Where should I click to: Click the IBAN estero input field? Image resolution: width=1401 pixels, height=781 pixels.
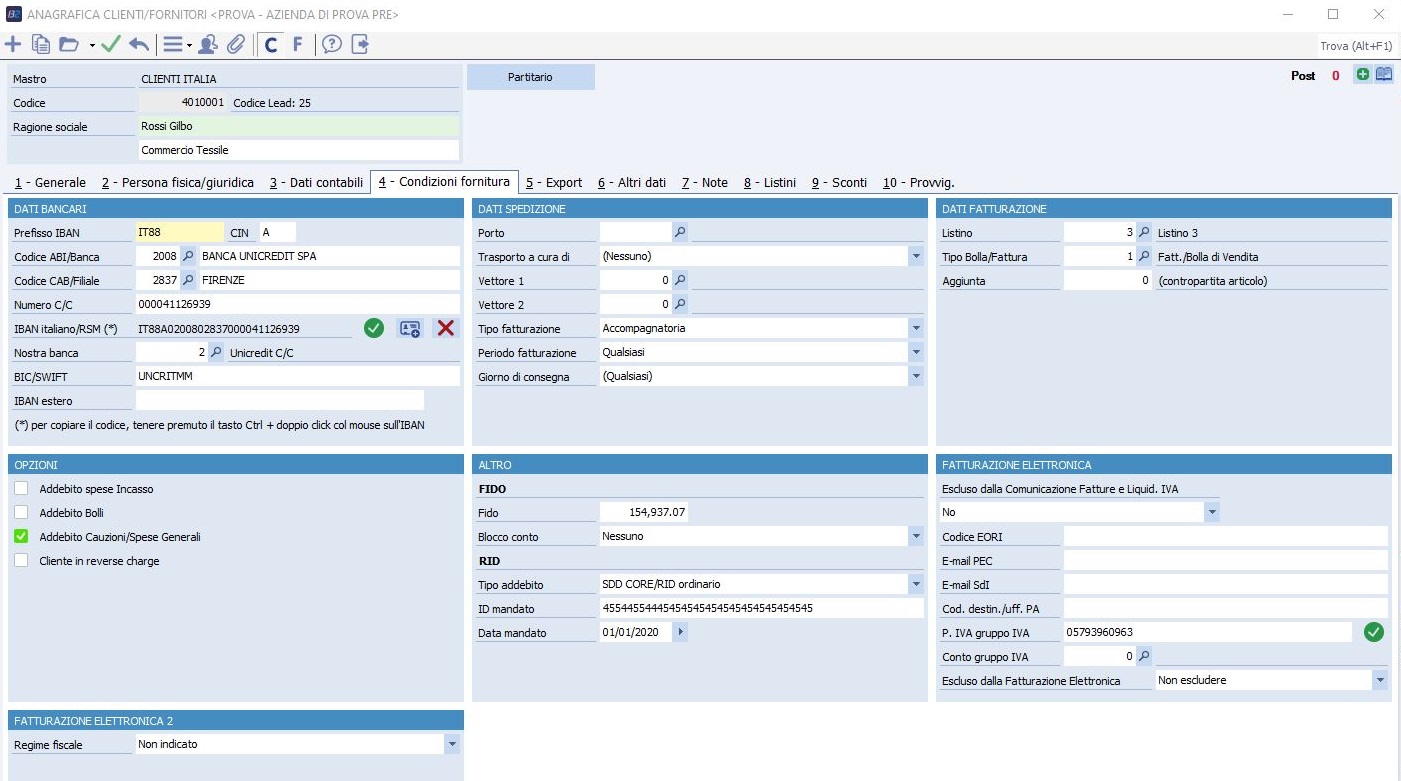pos(280,400)
